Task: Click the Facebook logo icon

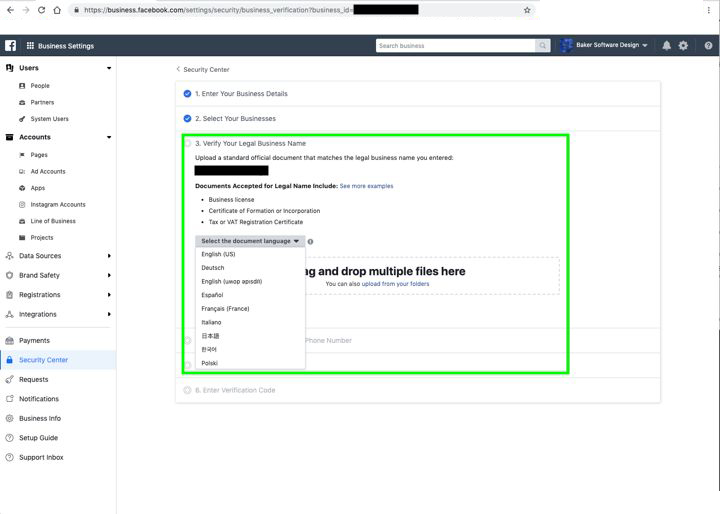Action: coord(10,45)
